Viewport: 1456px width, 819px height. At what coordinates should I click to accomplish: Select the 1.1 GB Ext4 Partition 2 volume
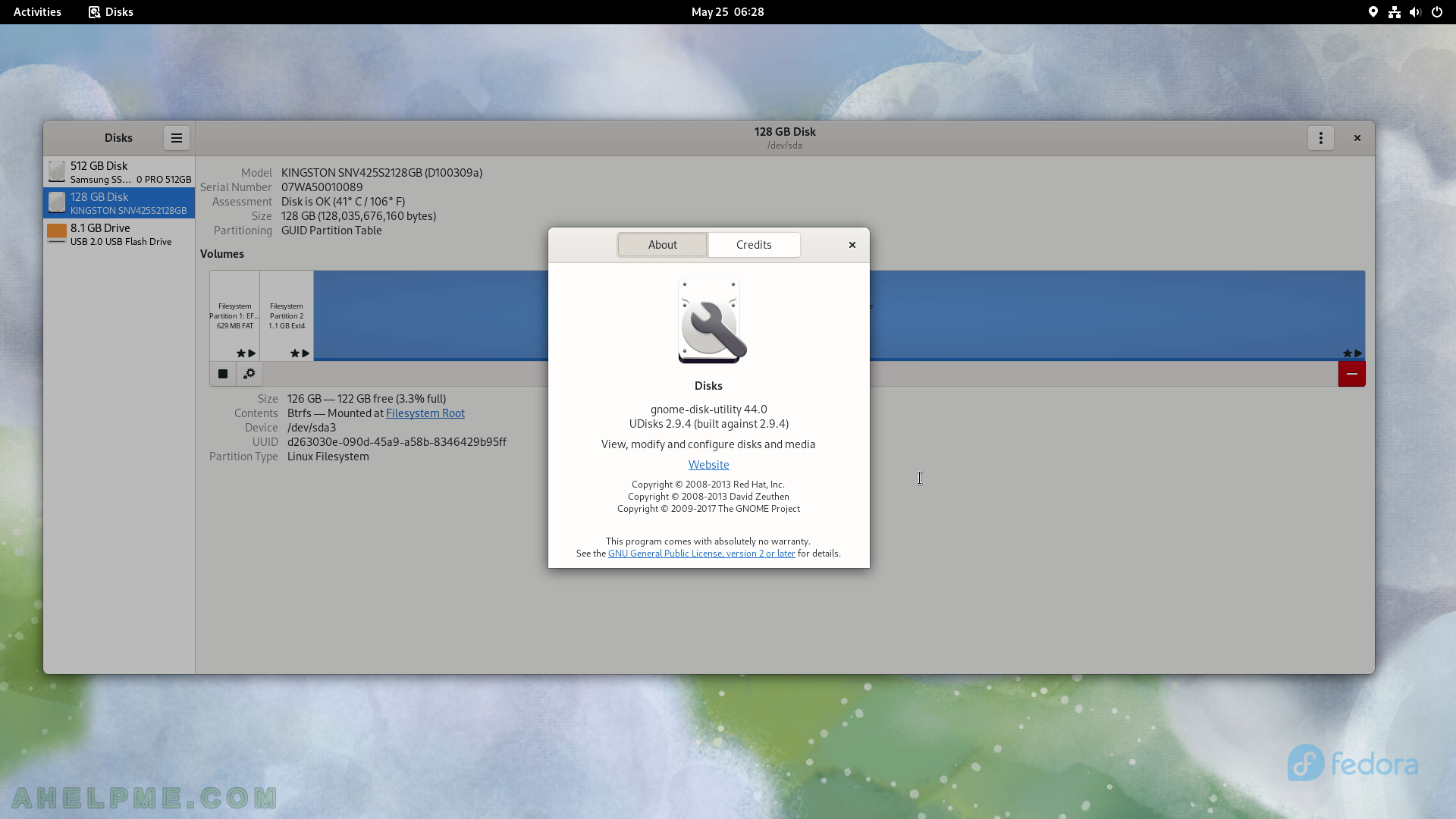[x=287, y=315]
